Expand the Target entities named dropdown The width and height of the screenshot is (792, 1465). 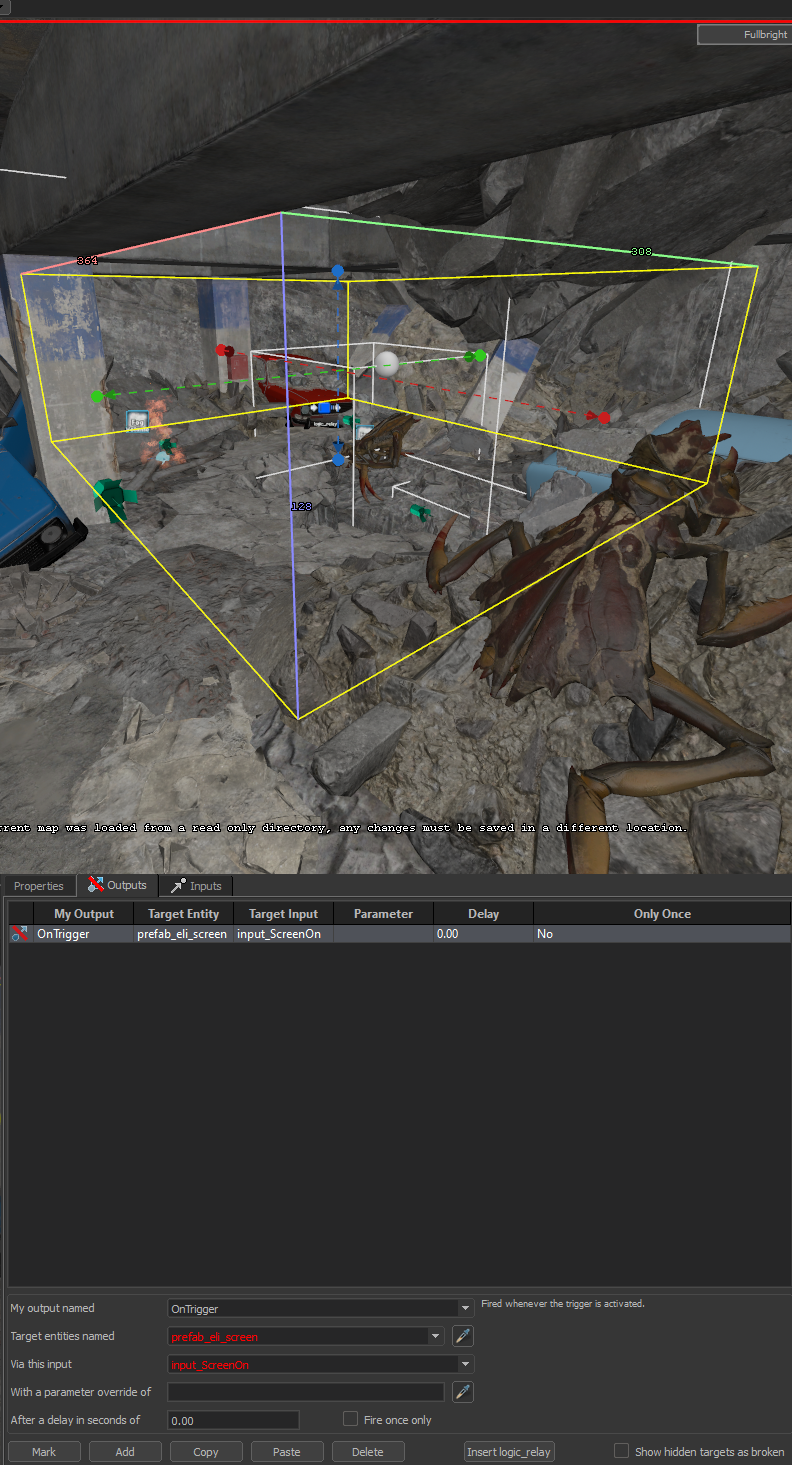click(436, 1336)
